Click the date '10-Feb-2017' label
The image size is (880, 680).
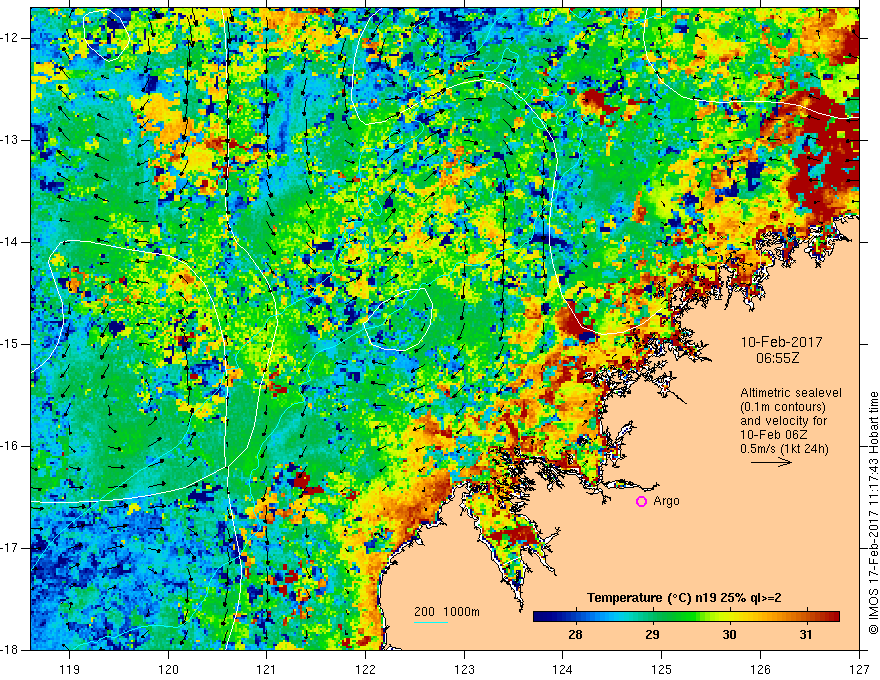tap(781, 342)
